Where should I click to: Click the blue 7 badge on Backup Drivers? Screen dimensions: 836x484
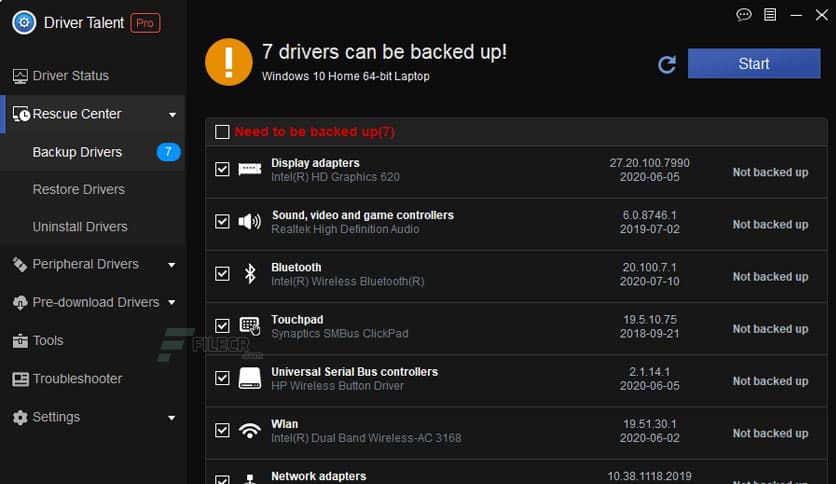pyautogui.click(x=168, y=152)
